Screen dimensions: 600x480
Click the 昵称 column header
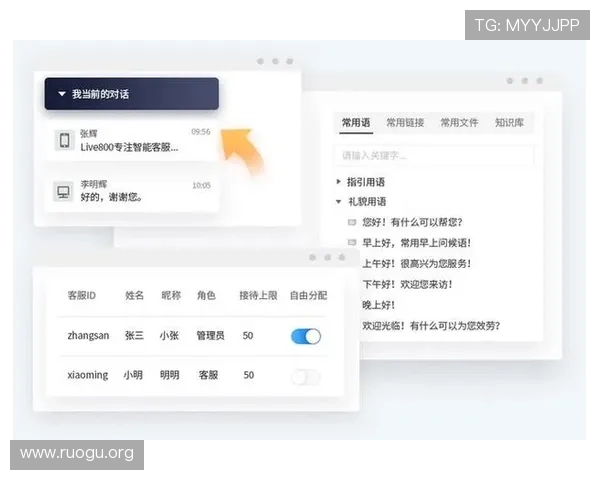tap(171, 296)
